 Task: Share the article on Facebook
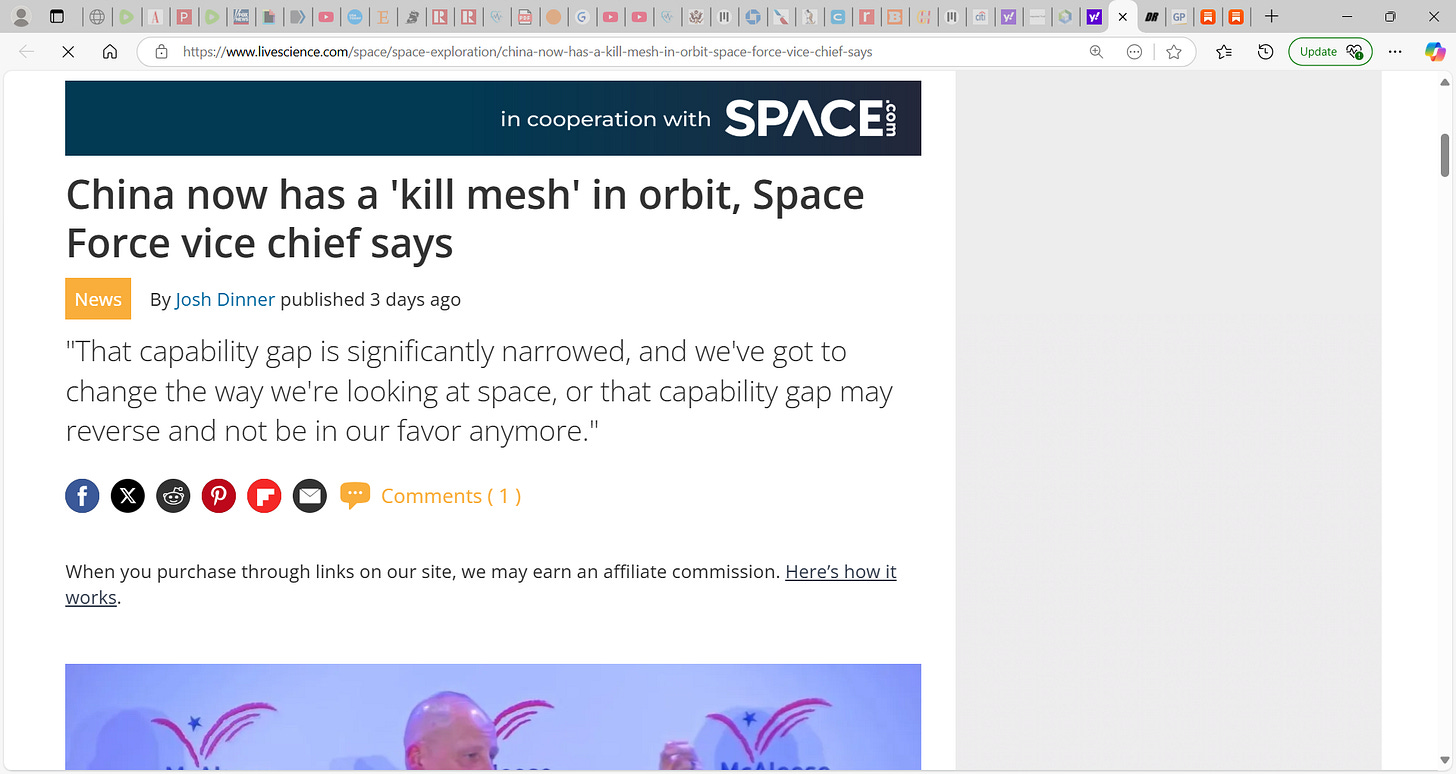click(x=82, y=496)
